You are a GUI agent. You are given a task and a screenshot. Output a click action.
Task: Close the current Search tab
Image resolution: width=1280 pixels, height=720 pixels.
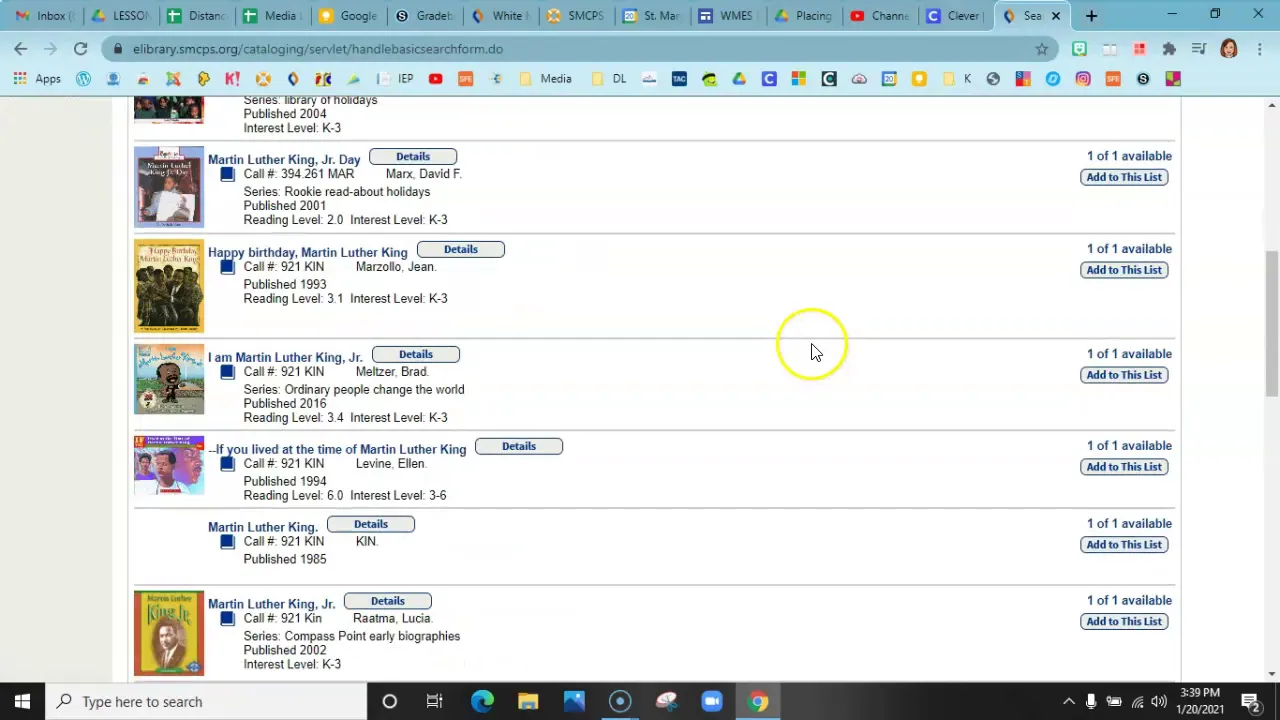click(1055, 15)
